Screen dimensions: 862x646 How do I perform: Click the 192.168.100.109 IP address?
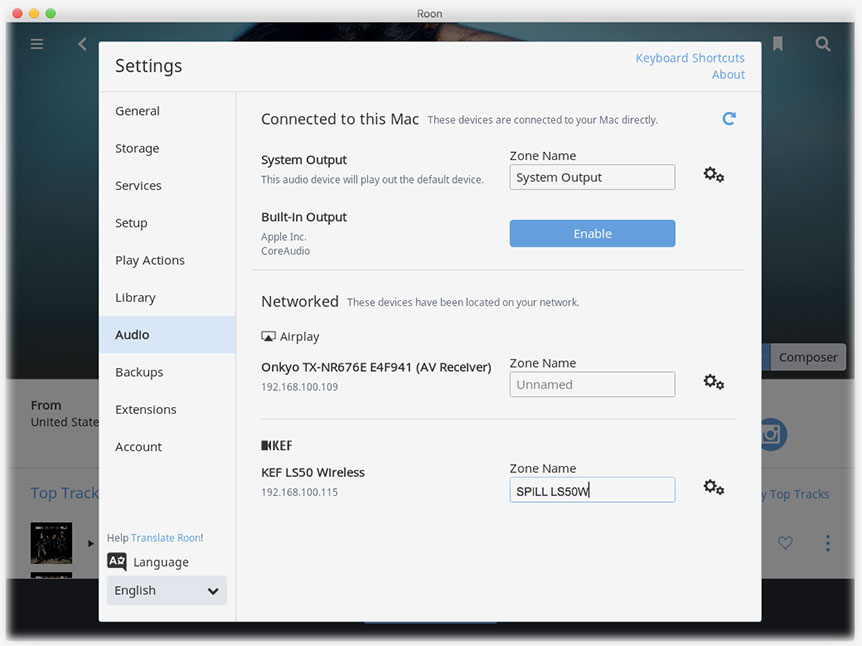pos(300,387)
